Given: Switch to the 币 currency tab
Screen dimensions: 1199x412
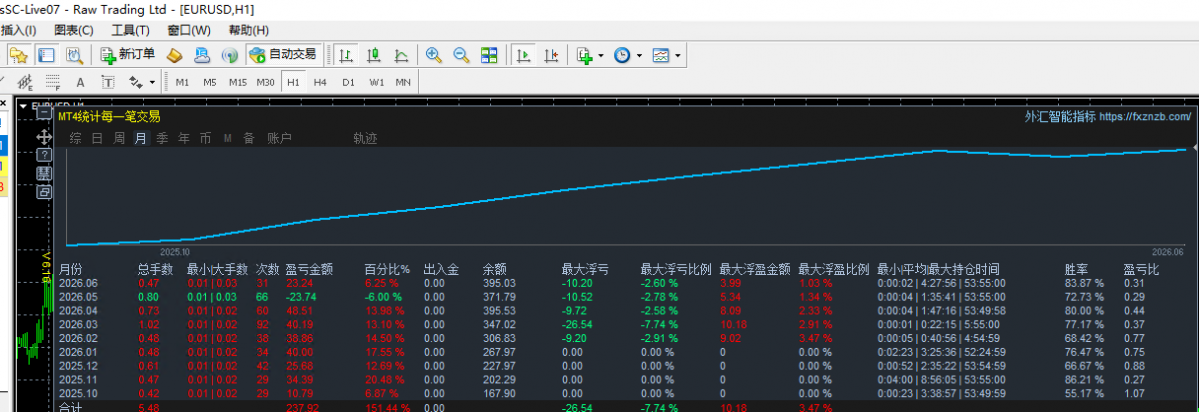Looking at the screenshot, I should (x=206, y=138).
